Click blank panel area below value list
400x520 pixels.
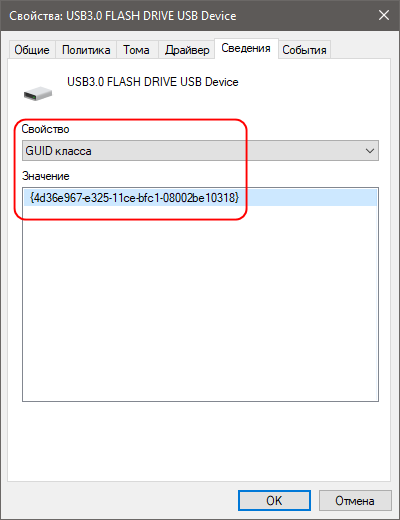[x=199, y=441]
